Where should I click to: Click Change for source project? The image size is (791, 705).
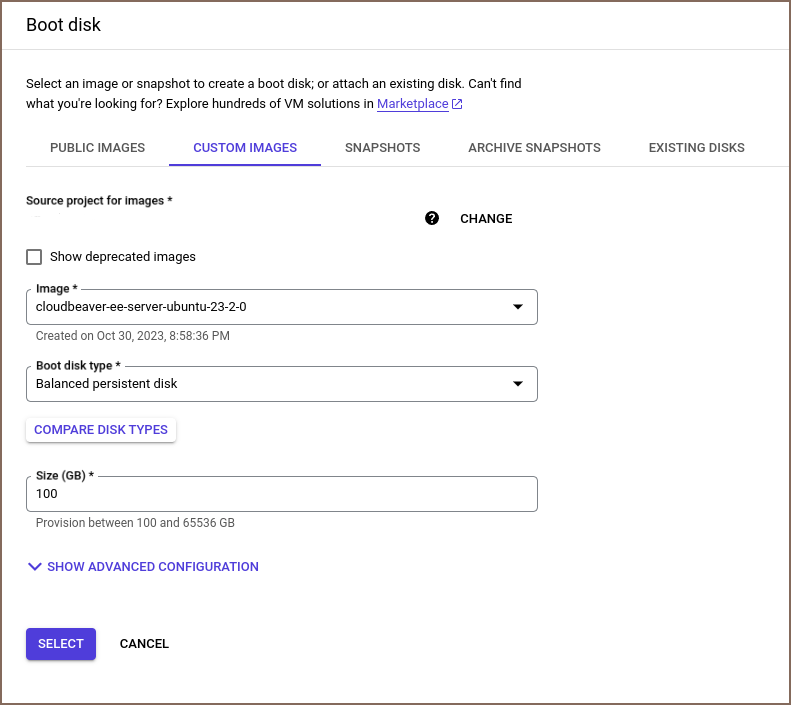(x=486, y=219)
